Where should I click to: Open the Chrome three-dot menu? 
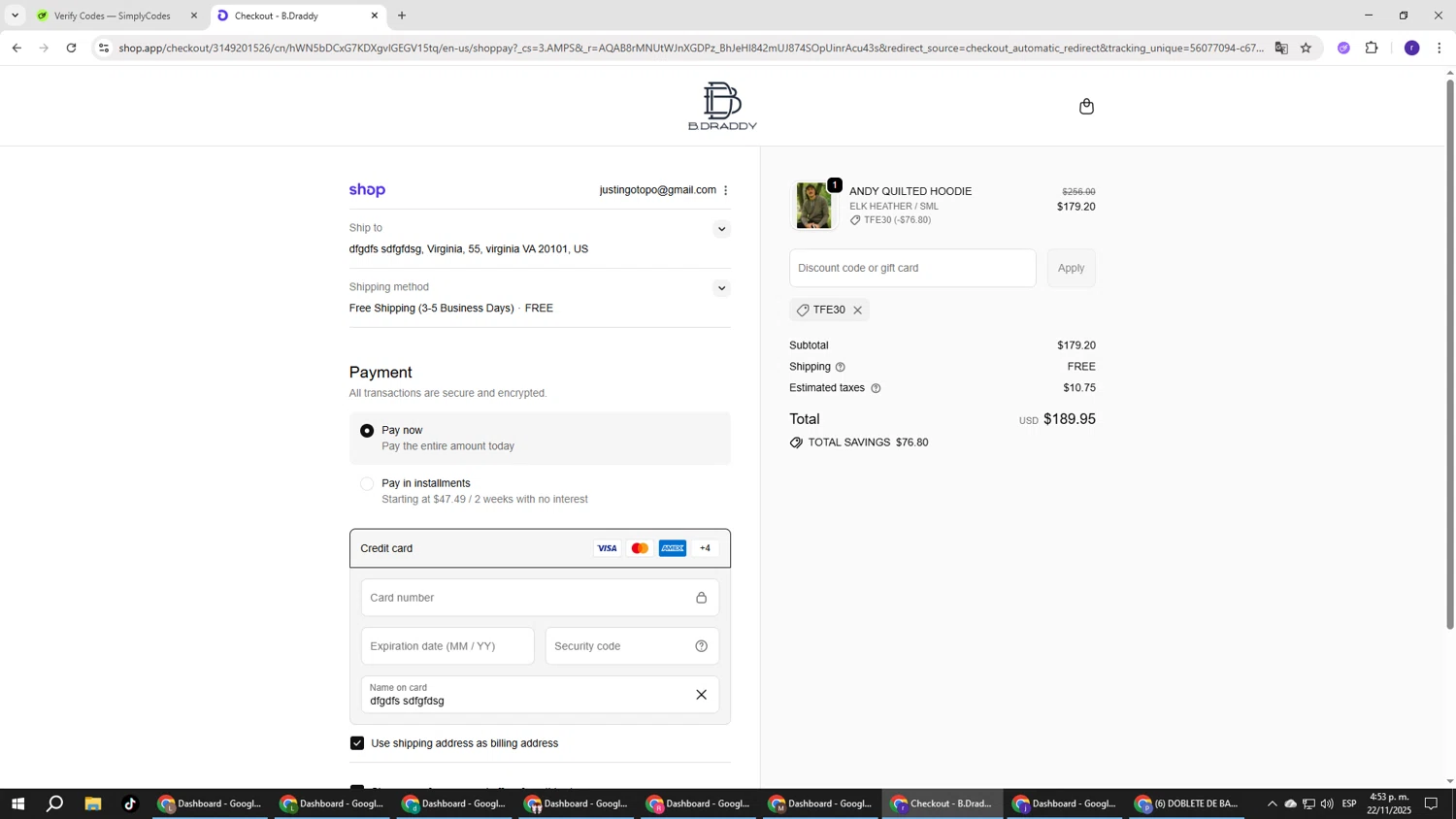pyautogui.click(x=1439, y=48)
